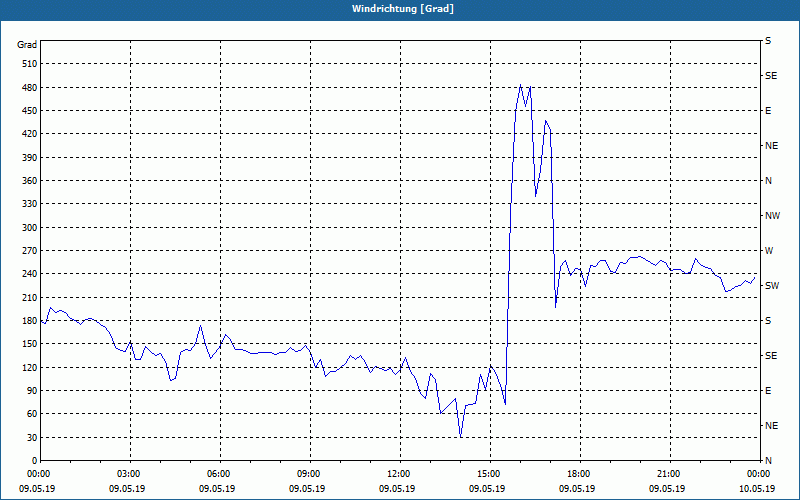
Task: Pick the 180 degree axis value
Action: point(30,321)
